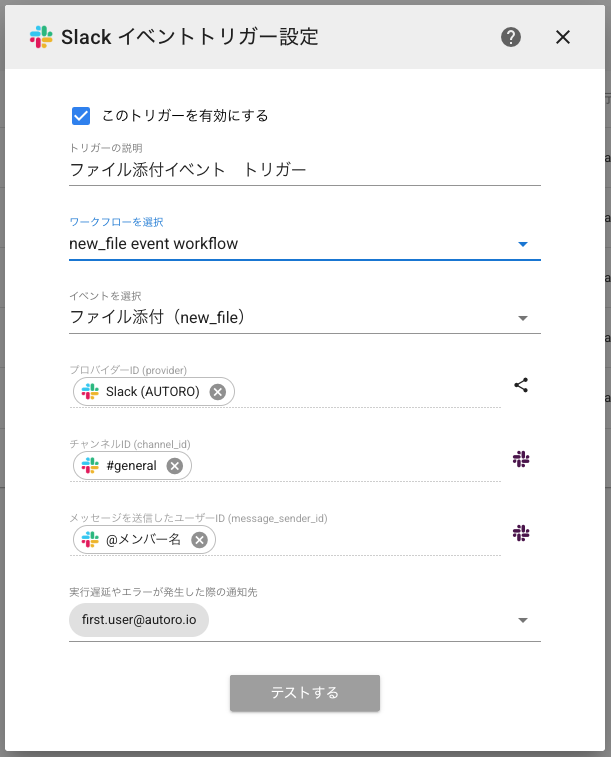Click the チャンネルID (channel_id) label

point(130,444)
